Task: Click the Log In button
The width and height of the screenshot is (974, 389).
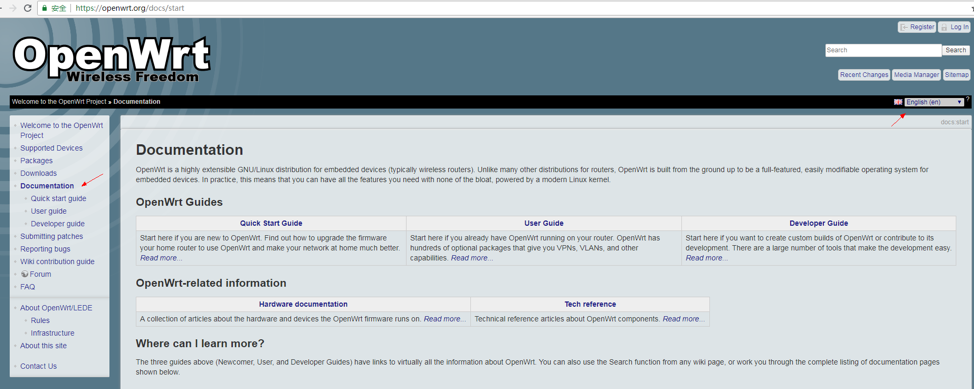Action: pos(954,27)
